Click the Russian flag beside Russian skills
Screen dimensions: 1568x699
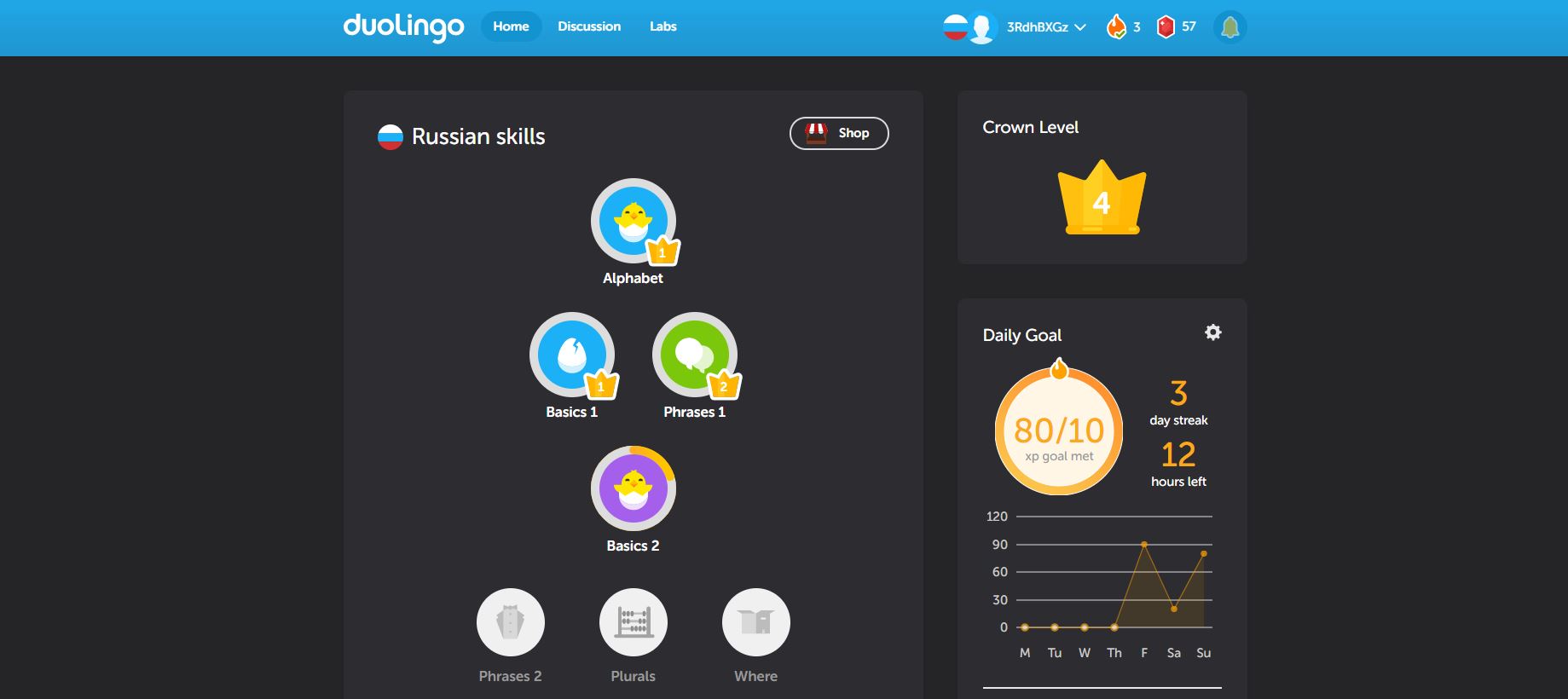(391, 136)
